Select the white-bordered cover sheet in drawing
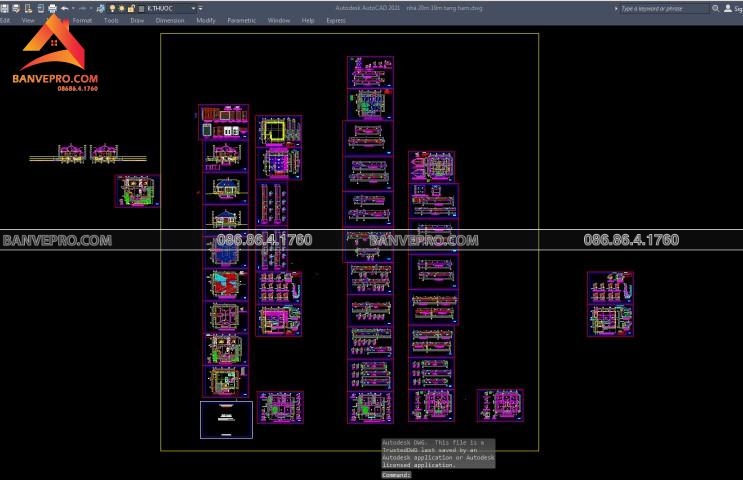 point(227,420)
